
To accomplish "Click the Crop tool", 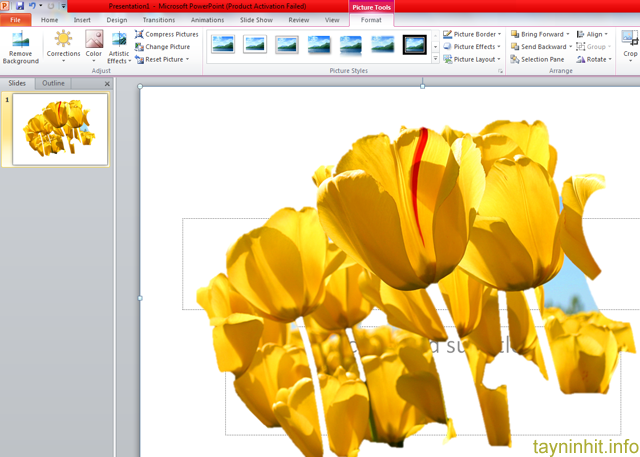I will point(629,44).
